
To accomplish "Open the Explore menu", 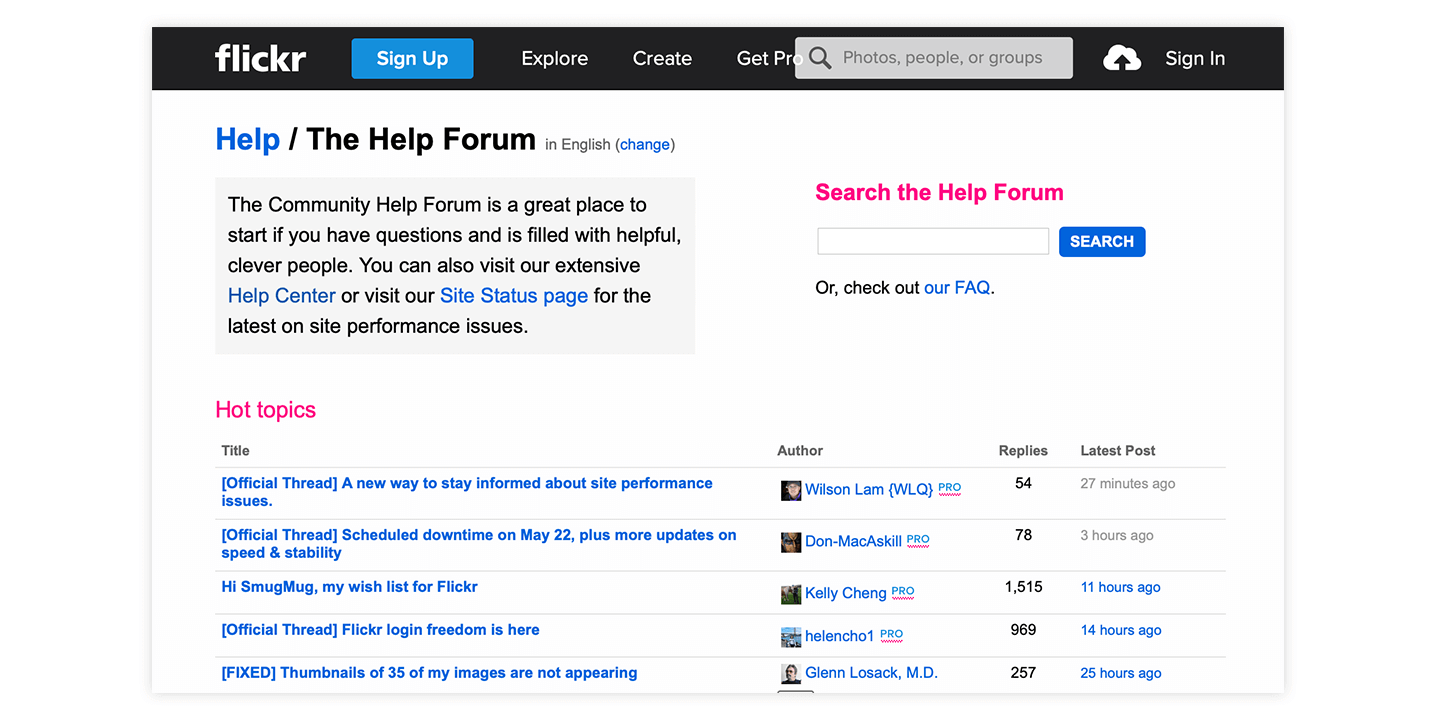I will [x=555, y=58].
